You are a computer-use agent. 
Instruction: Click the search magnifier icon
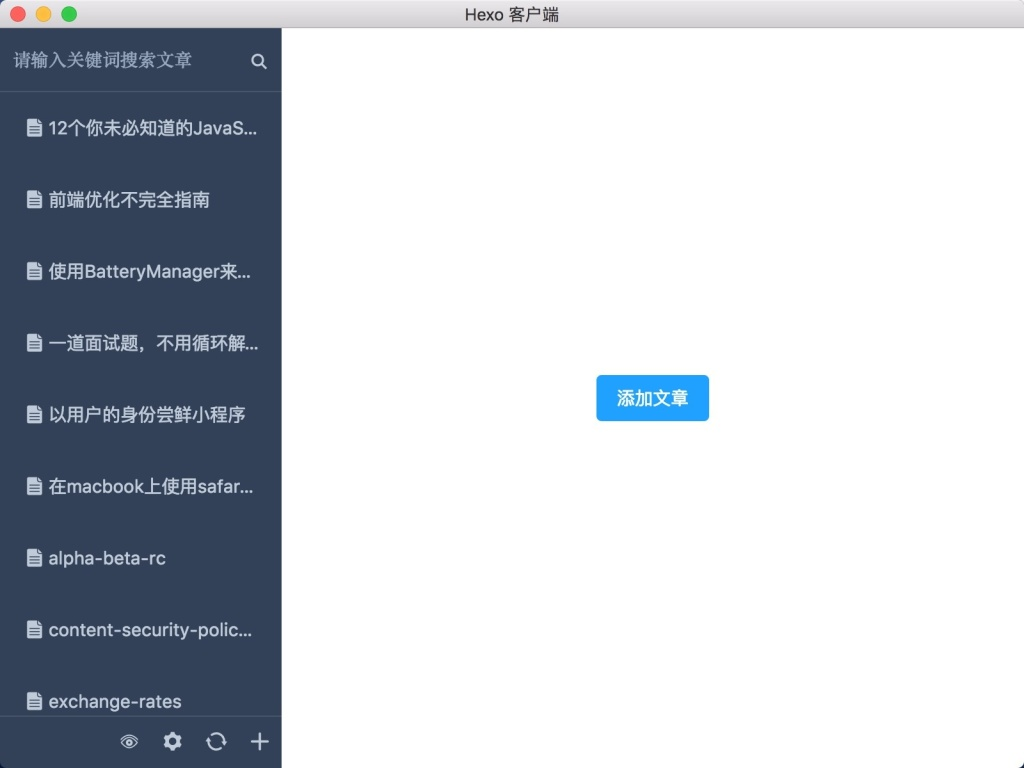pyautogui.click(x=259, y=61)
